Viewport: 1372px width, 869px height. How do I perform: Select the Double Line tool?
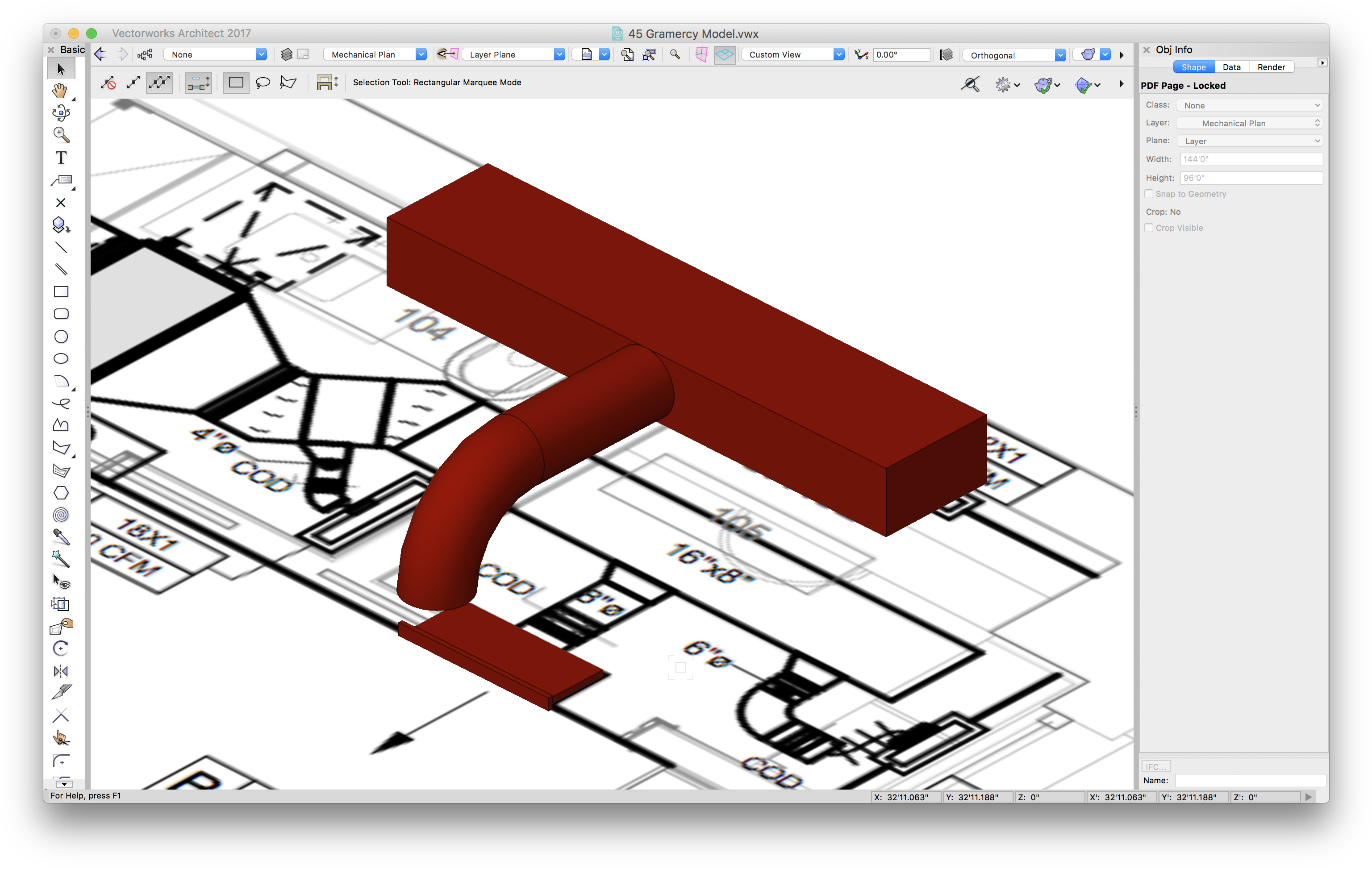[60, 269]
